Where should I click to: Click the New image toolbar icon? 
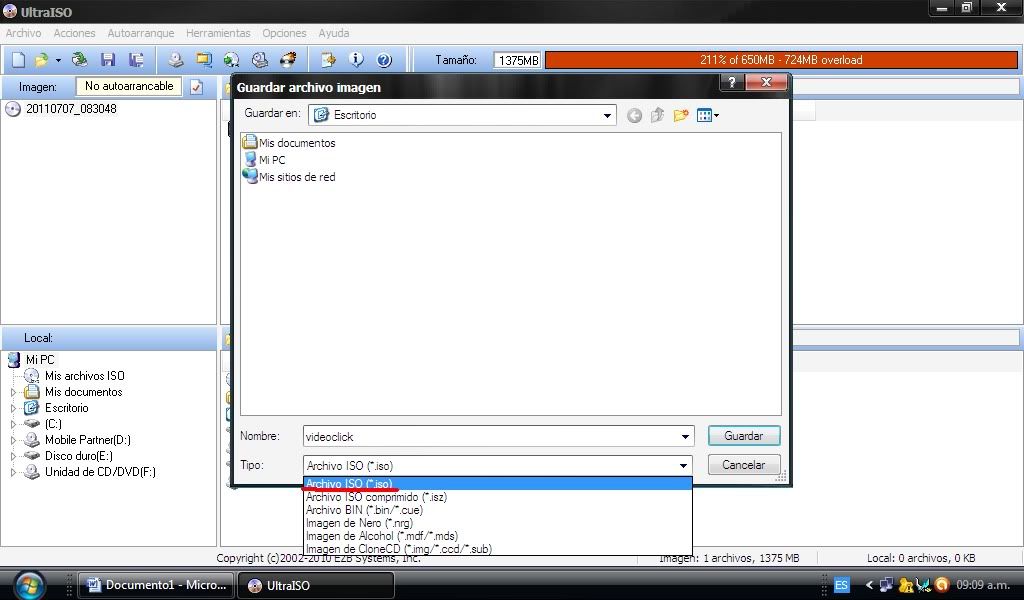click(x=18, y=60)
